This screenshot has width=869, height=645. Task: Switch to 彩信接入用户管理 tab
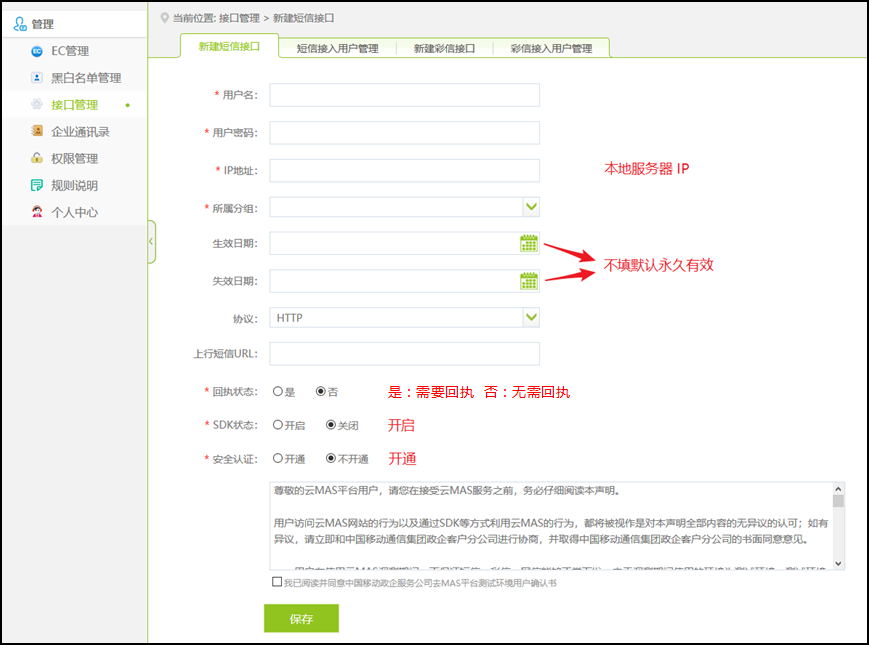point(551,48)
